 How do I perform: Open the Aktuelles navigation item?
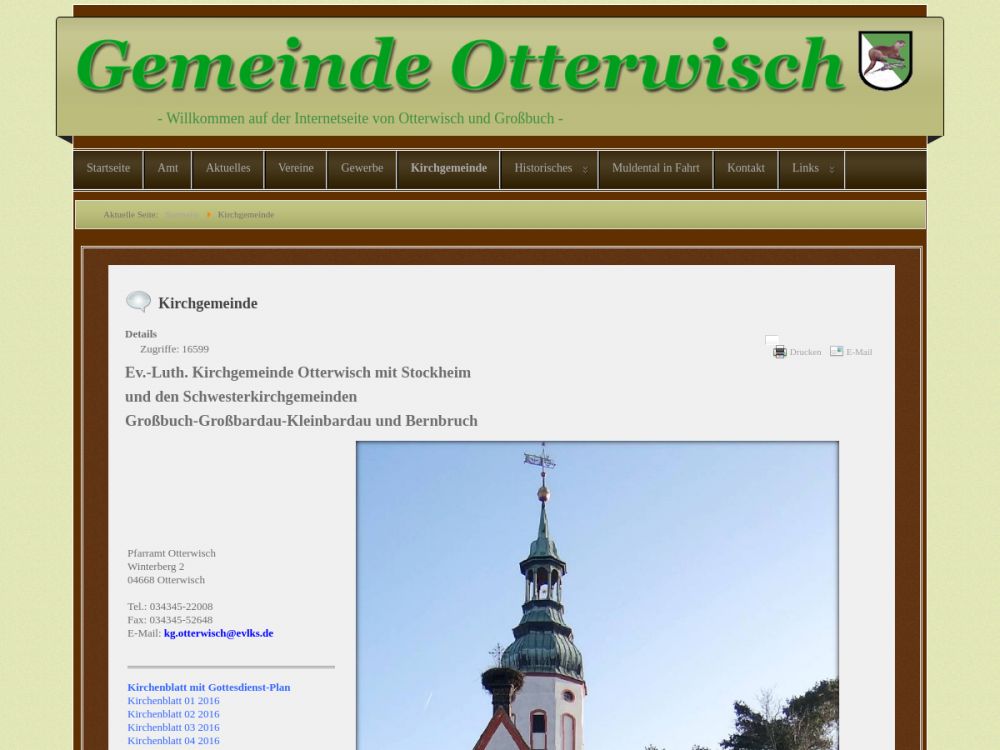228,168
